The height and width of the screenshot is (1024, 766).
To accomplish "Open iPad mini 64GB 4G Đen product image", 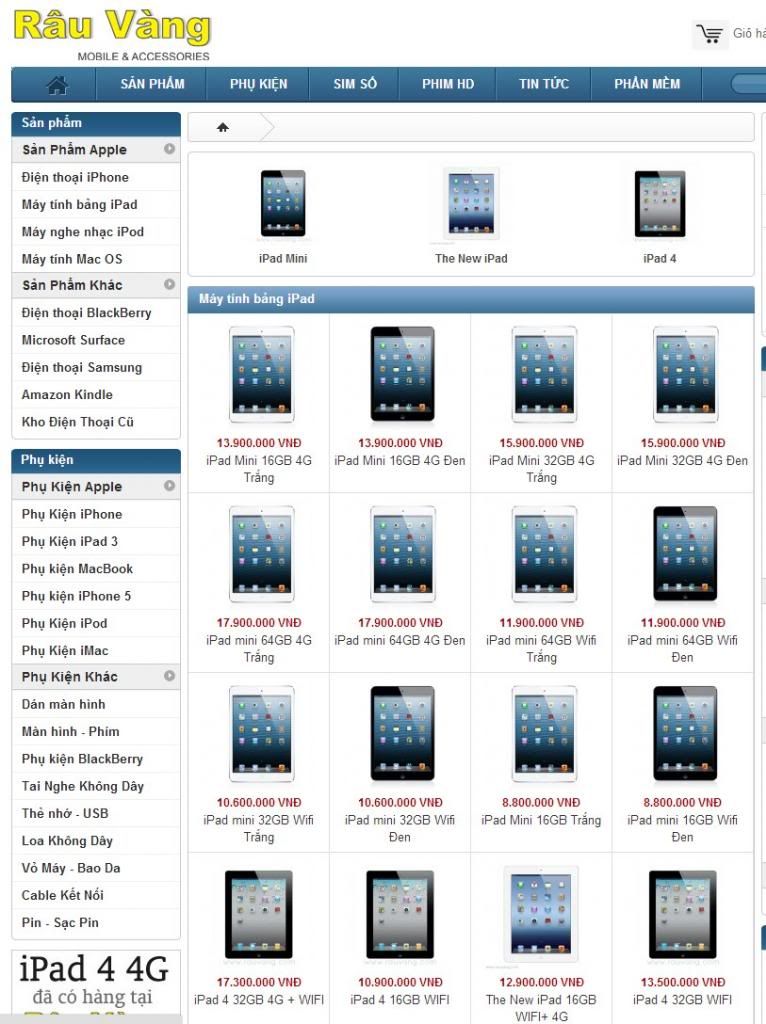I will coord(402,554).
